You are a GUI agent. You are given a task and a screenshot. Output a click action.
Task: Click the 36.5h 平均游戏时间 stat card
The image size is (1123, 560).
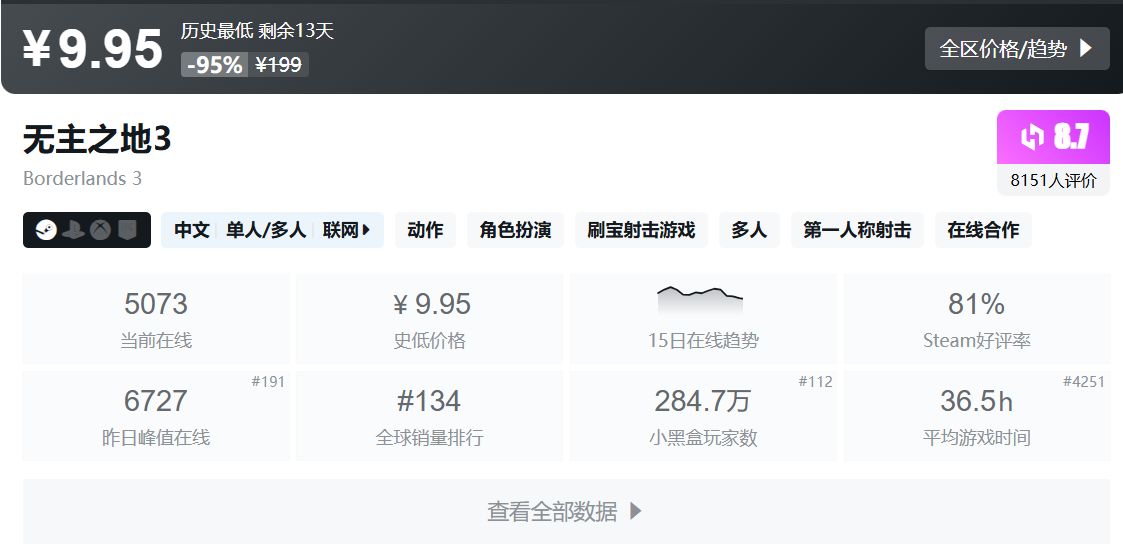[977, 415]
